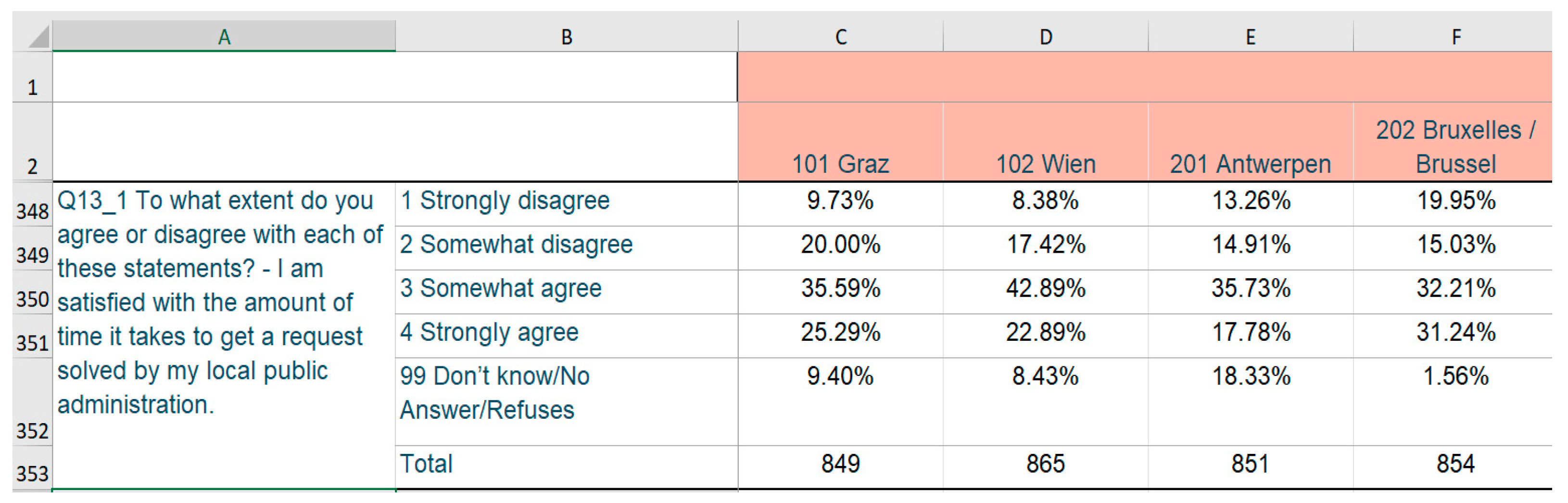Screen dimensions: 1568x503
Task: Click the '1 Strongly disagree' cell
Action: 566,201
